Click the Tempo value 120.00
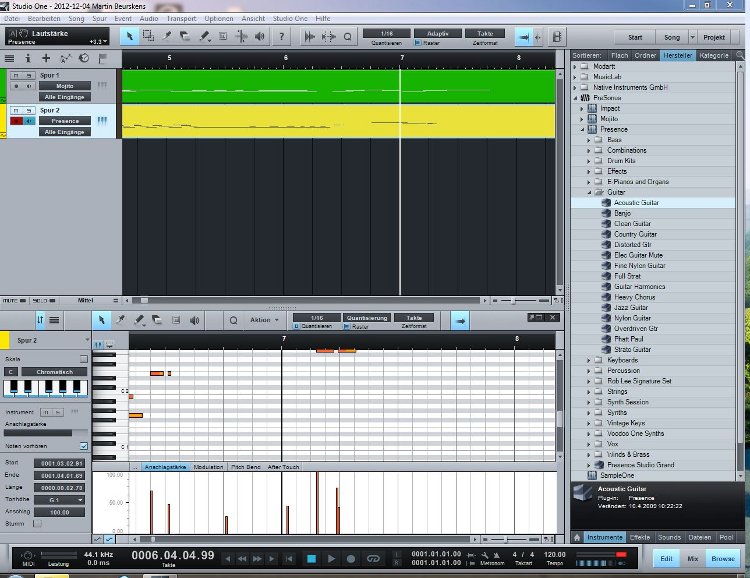The width and height of the screenshot is (750, 578). (x=554, y=555)
